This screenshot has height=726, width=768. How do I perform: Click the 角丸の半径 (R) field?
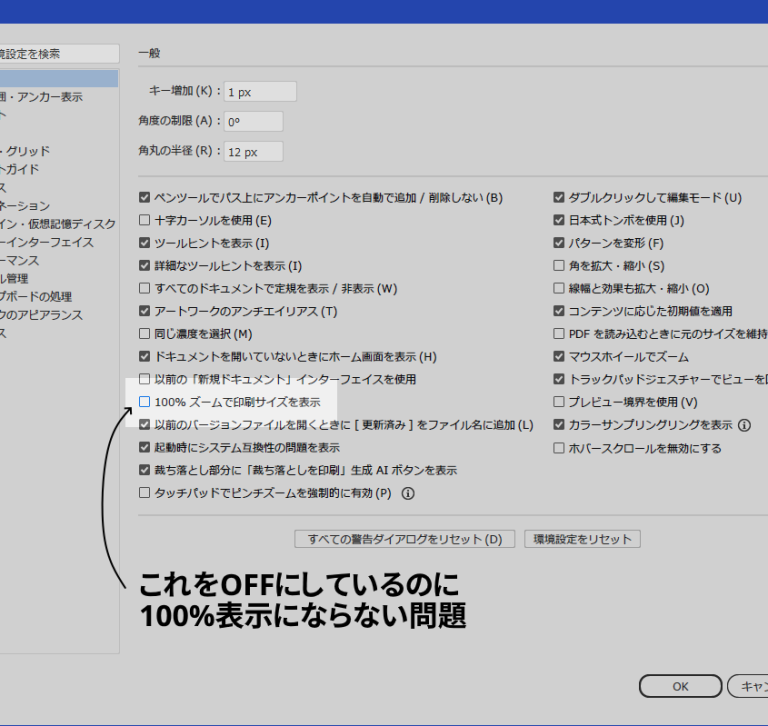[x=253, y=151]
